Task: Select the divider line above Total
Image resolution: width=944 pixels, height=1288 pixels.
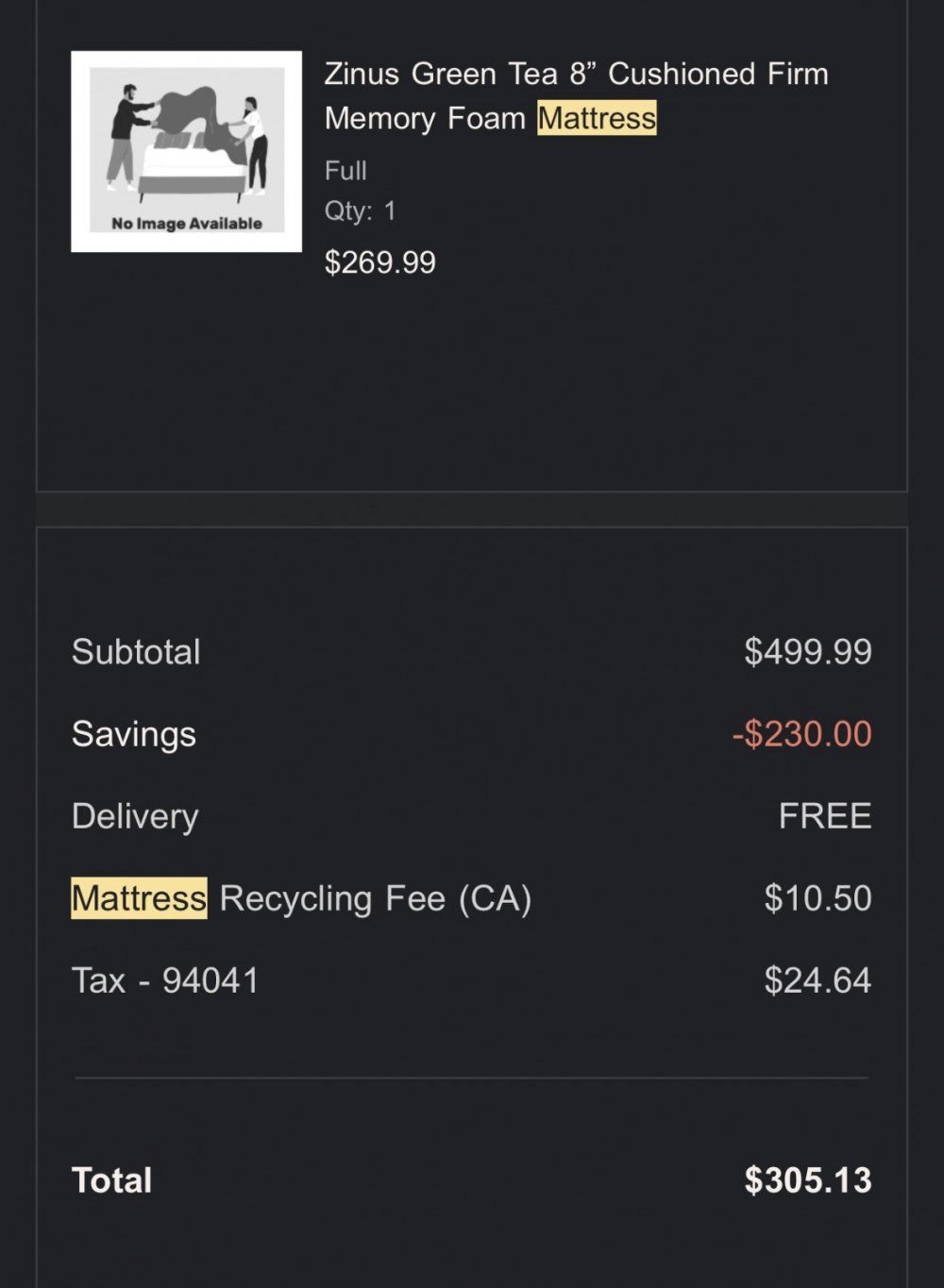Action: 471,1078
